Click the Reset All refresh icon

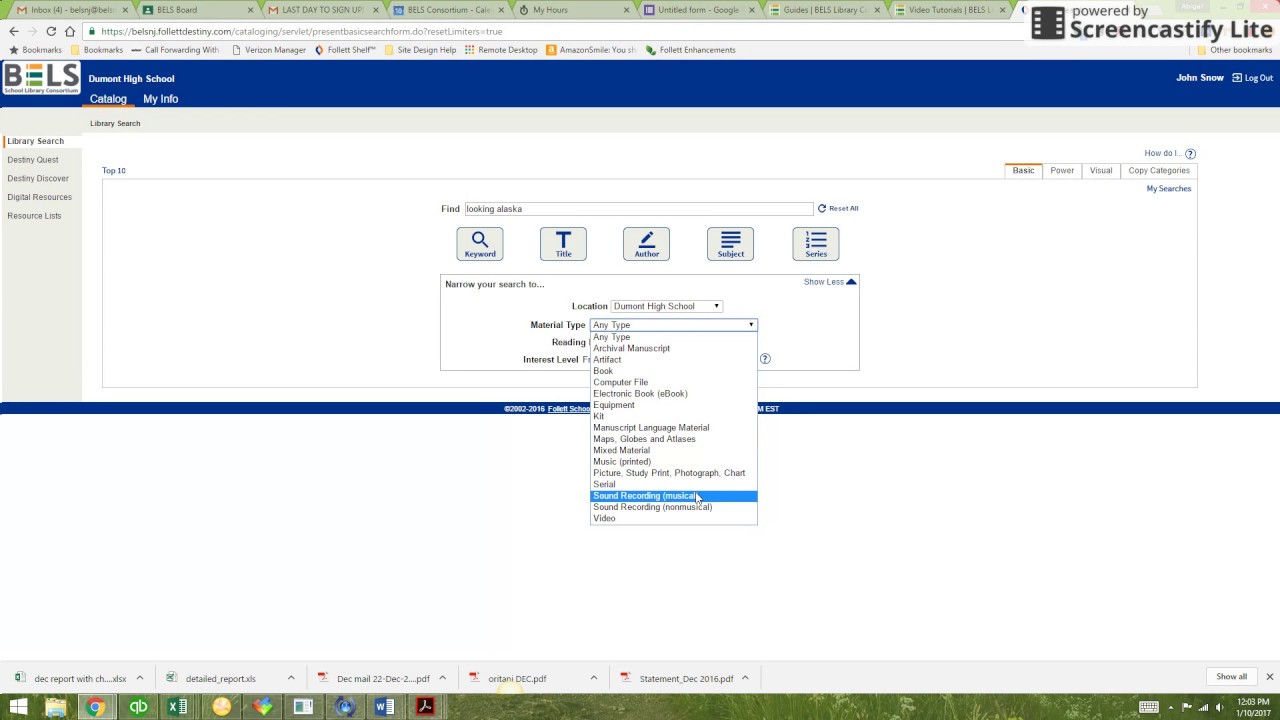(x=823, y=208)
